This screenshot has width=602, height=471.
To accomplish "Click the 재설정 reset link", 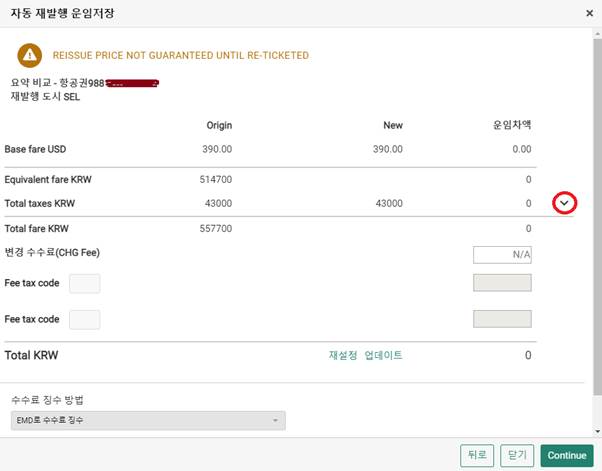I will (343, 355).
